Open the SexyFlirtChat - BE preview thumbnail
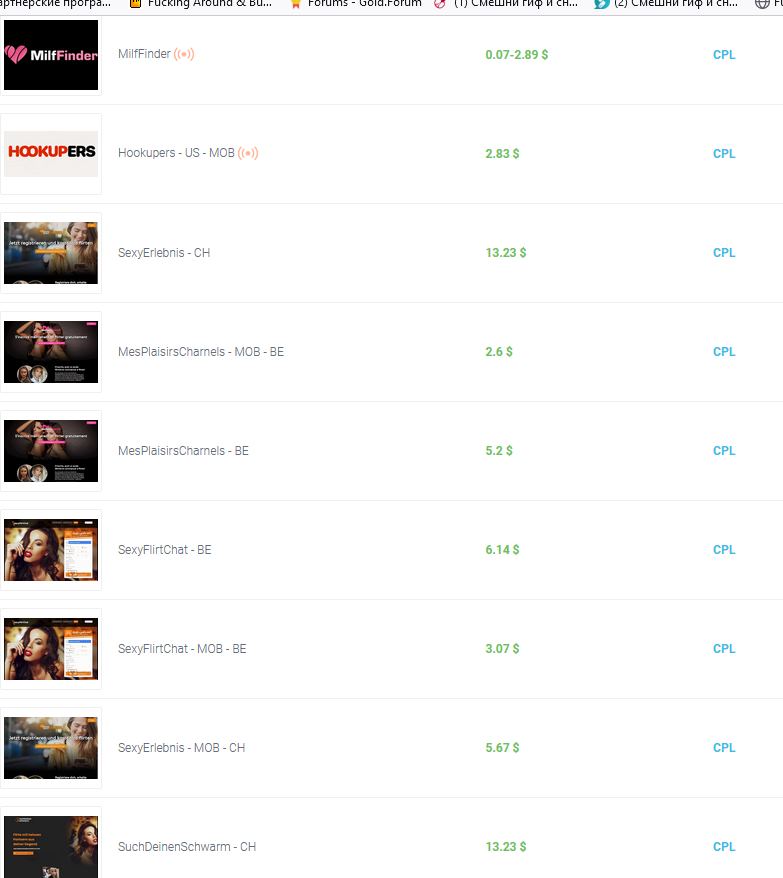Viewport: 783px width, 878px height. point(51,550)
